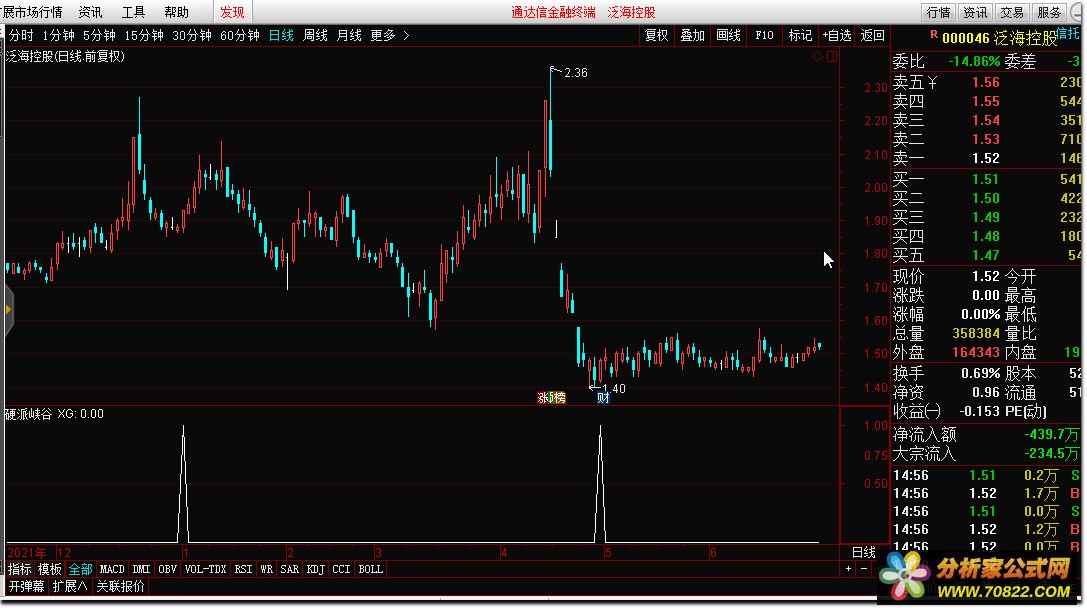The image size is (1087, 608).
Task: Click the 指标 tab at bottom
Action: (x=19, y=569)
